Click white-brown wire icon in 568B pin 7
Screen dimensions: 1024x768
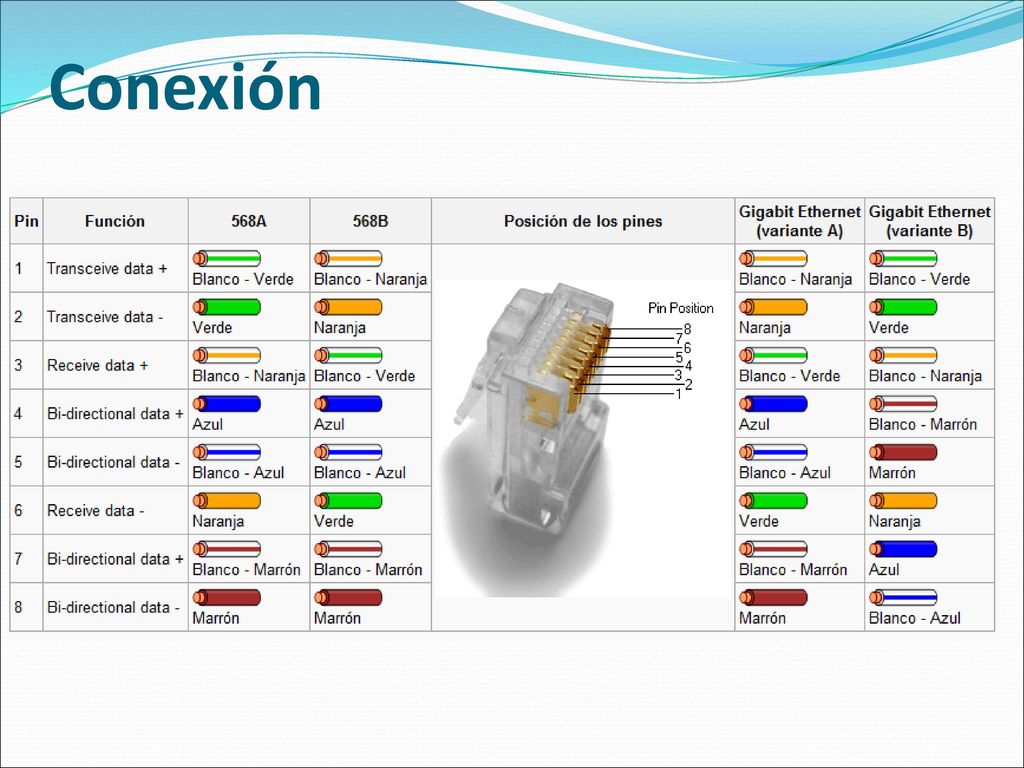pos(348,549)
